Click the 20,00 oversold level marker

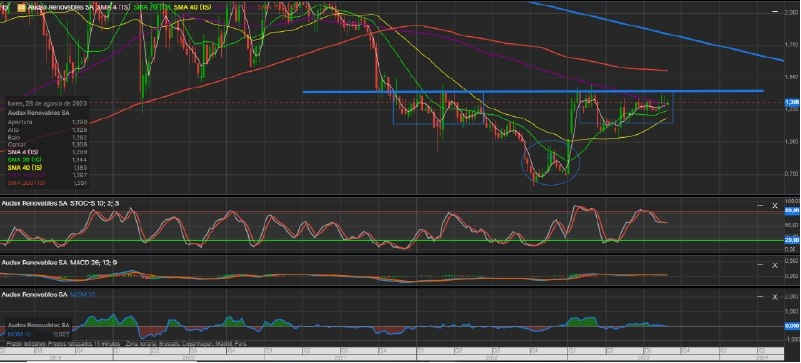pos(792,239)
